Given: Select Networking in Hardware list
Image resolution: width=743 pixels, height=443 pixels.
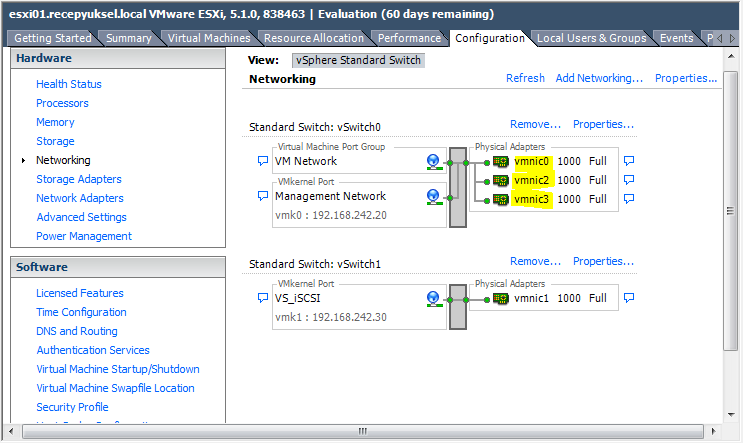Looking at the screenshot, I should click(x=63, y=160).
